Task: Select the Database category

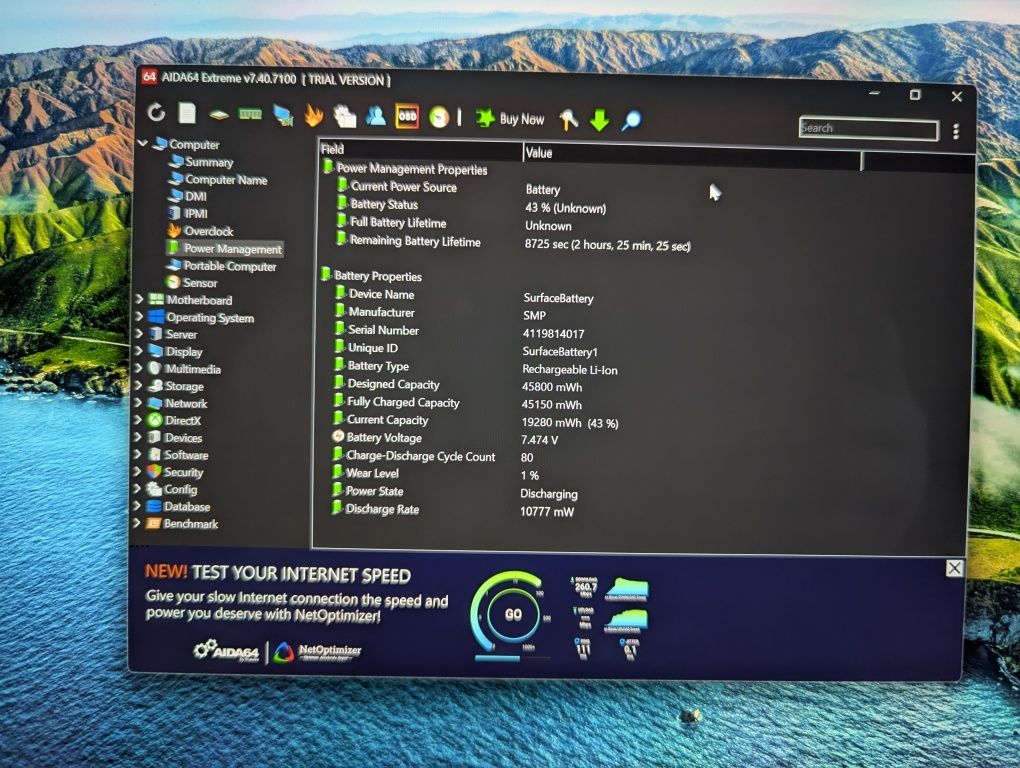Action: [x=178, y=507]
